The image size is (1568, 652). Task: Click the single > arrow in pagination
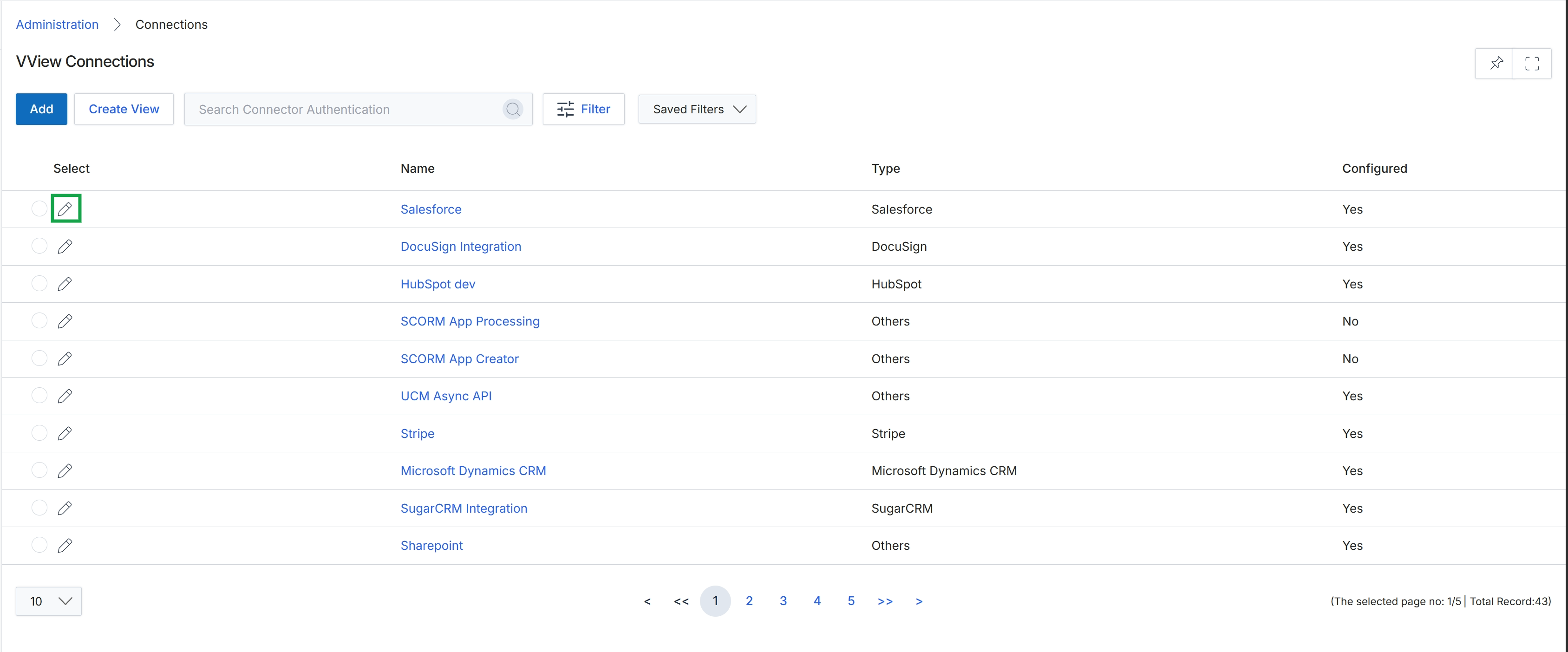point(919,601)
